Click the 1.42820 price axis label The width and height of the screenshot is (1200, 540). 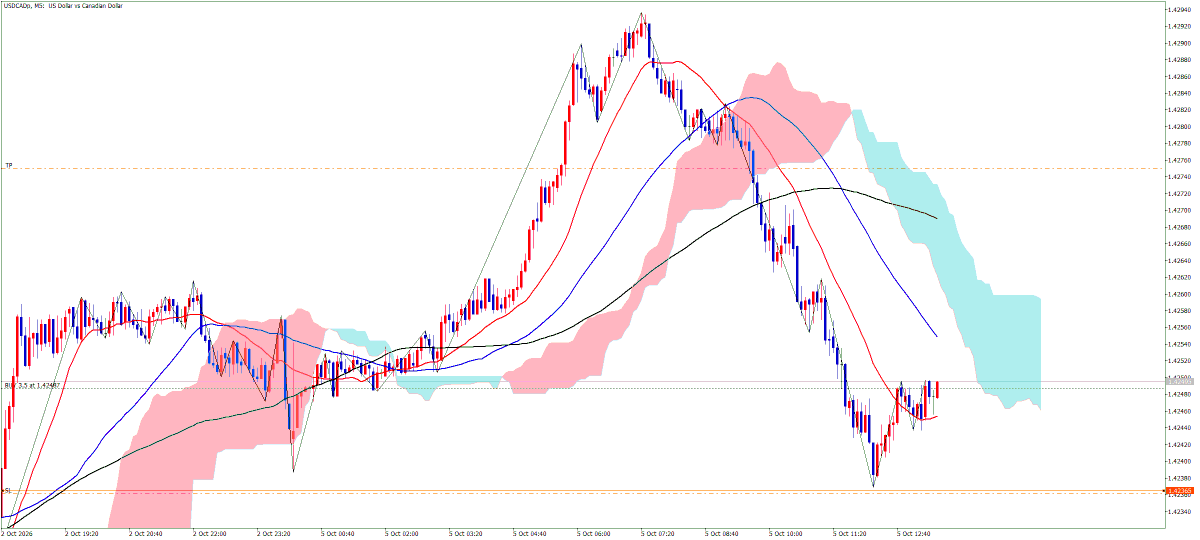(x=1179, y=110)
